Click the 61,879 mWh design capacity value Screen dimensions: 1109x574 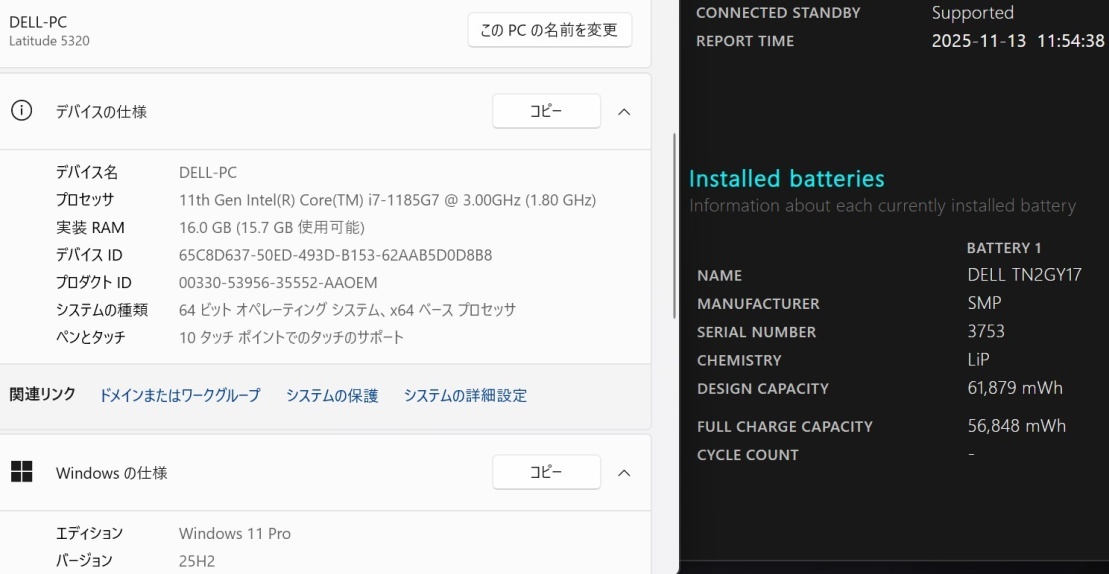point(1015,388)
